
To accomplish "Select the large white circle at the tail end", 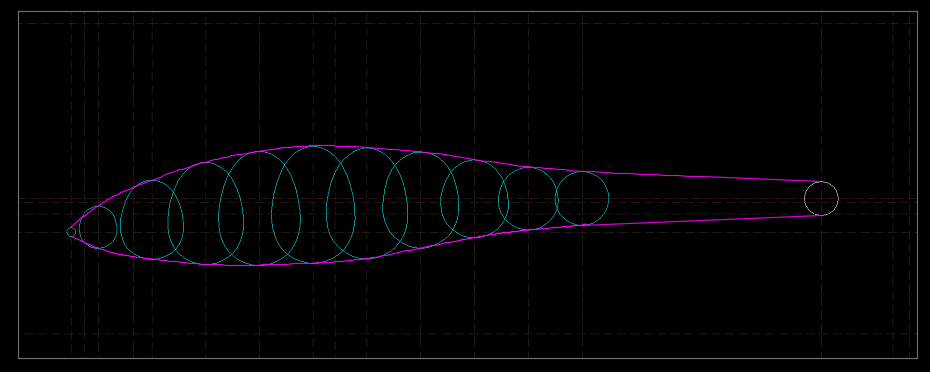I will tap(821, 199).
